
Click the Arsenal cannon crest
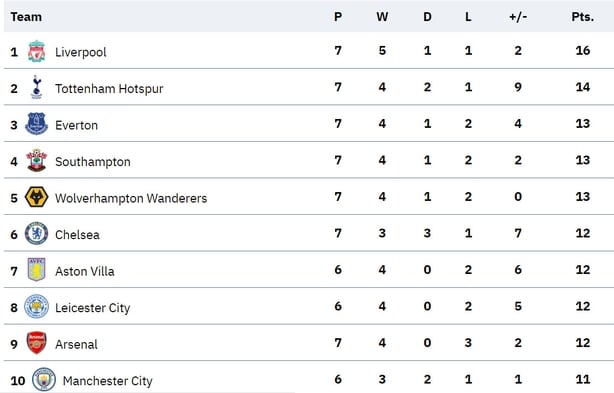36,343
